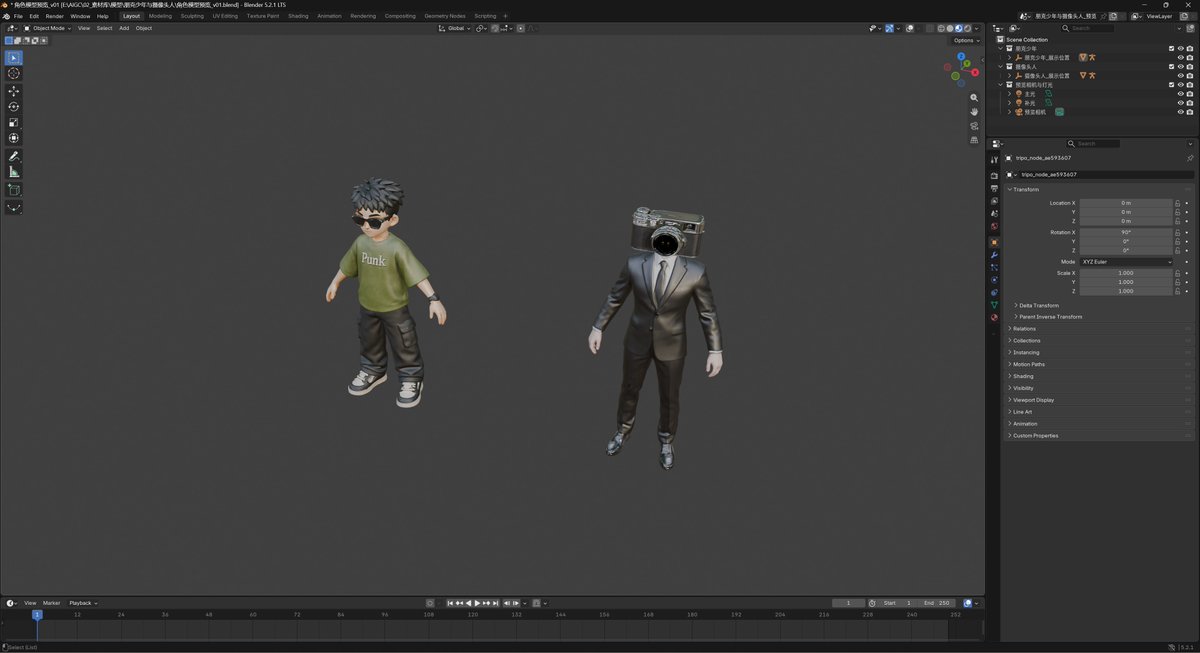1200x653 pixels.
Task: Hide the 预览相机 object with its eye icon
Action: 1180,112
